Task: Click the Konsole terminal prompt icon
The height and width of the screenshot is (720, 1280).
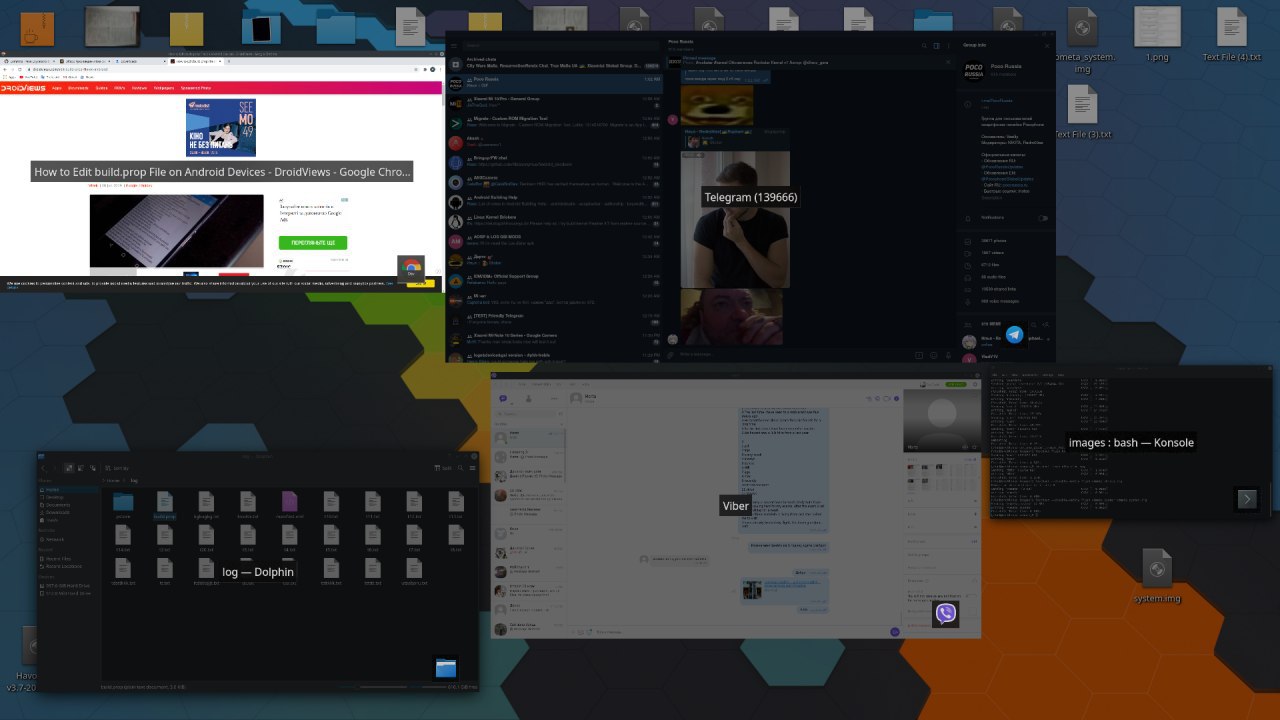Action: (1246, 499)
